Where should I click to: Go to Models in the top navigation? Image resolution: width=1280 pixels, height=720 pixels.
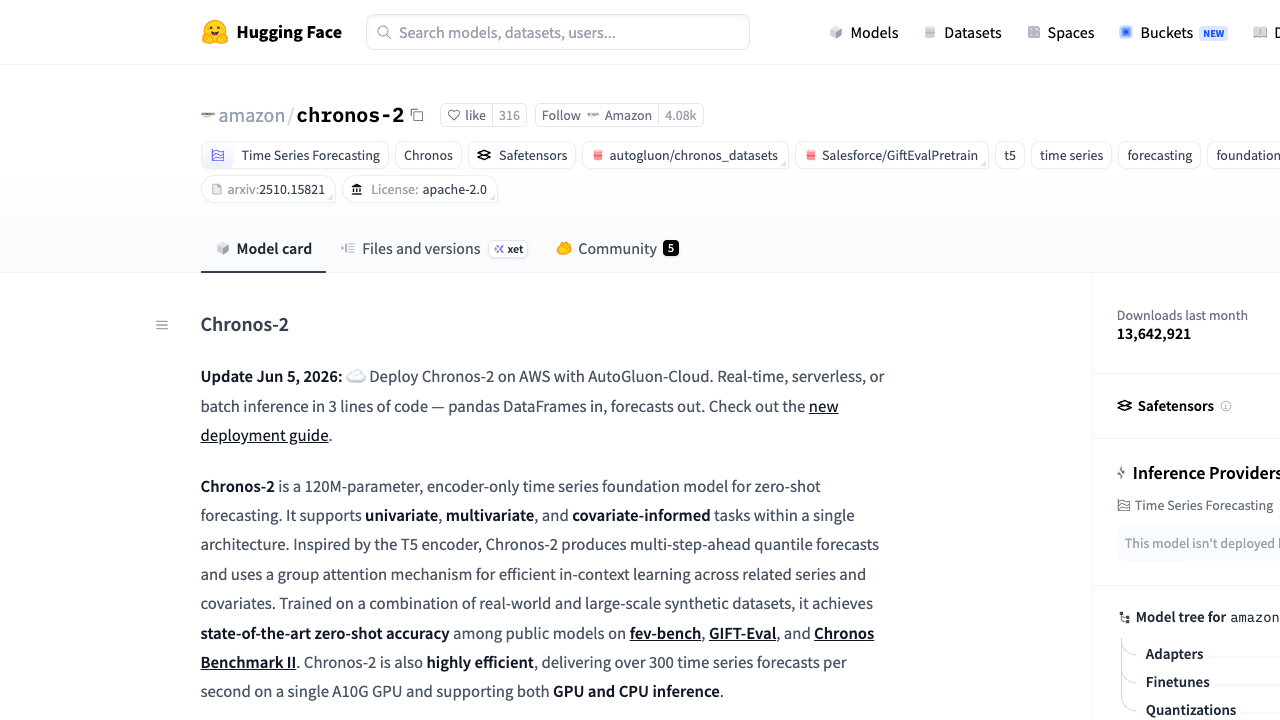click(864, 32)
